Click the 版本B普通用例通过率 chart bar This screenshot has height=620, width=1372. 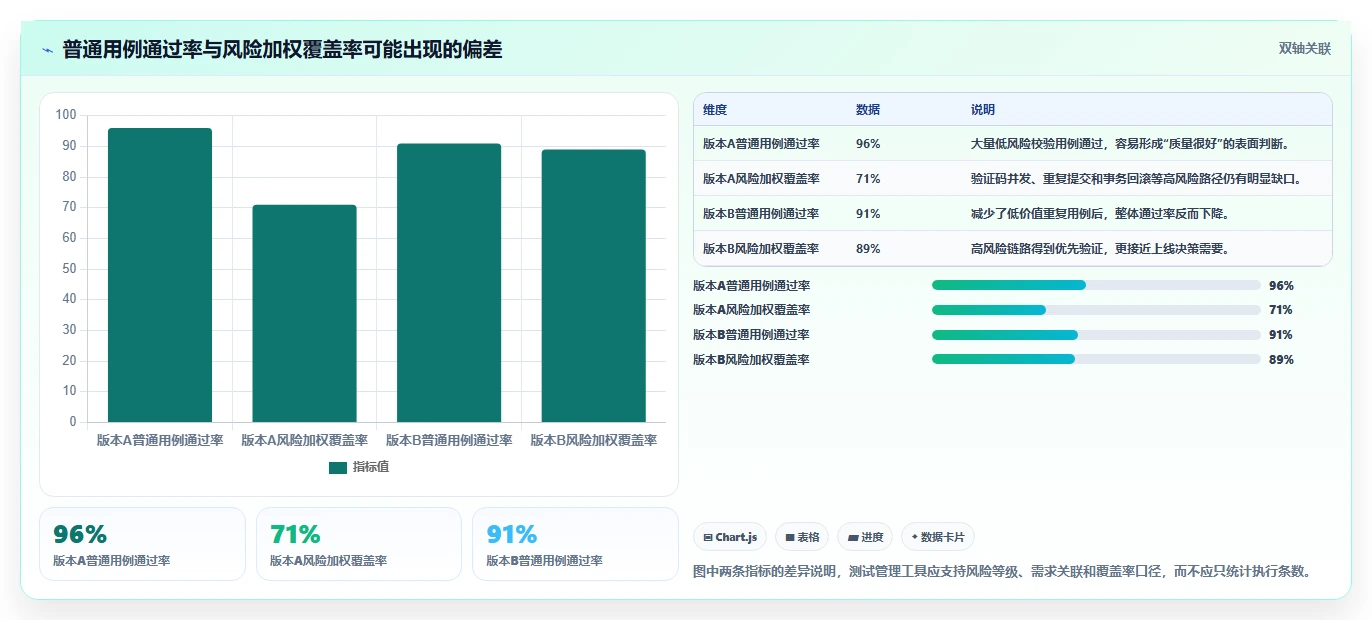pos(449,283)
